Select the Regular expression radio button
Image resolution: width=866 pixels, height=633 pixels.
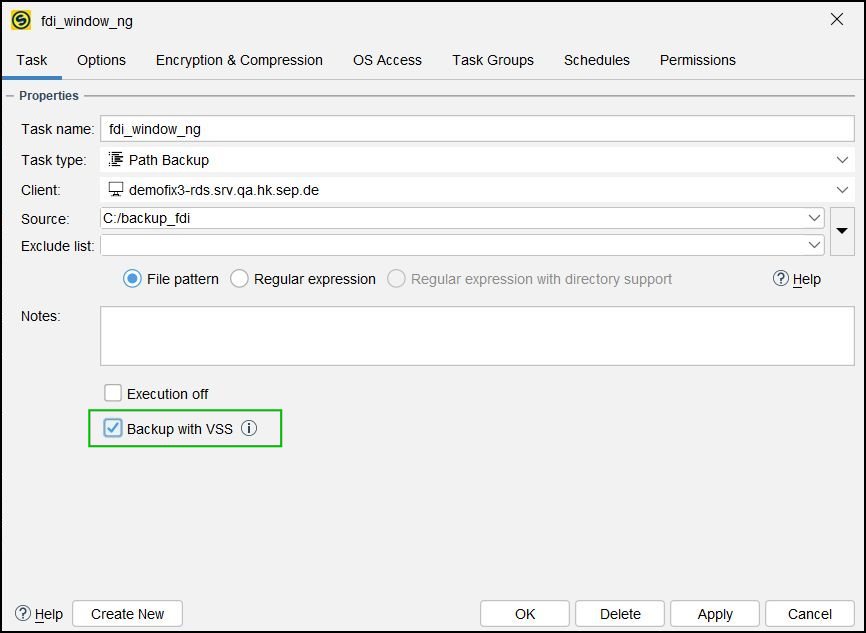coord(240,279)
